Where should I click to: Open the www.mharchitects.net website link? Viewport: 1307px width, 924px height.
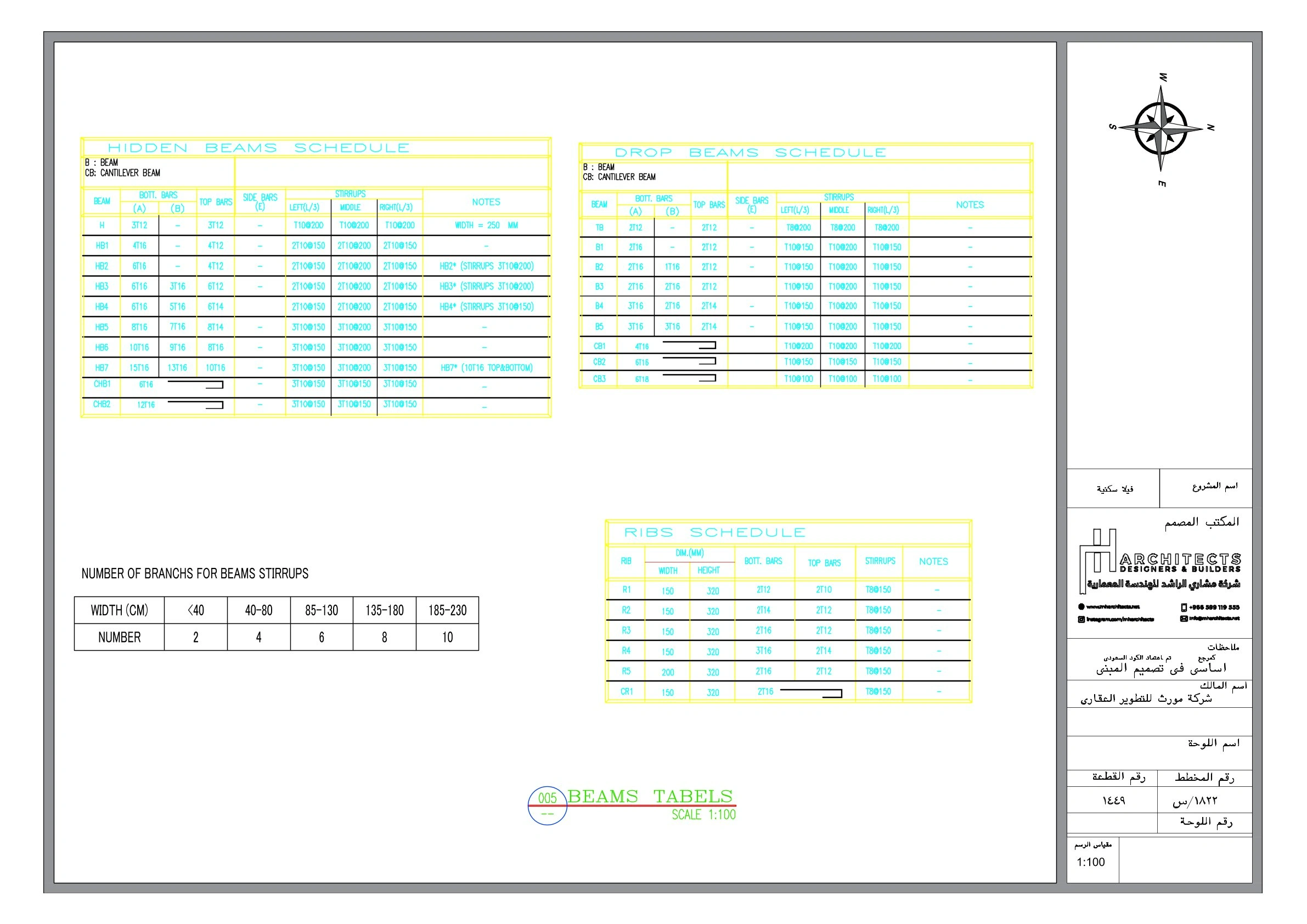1113,607
